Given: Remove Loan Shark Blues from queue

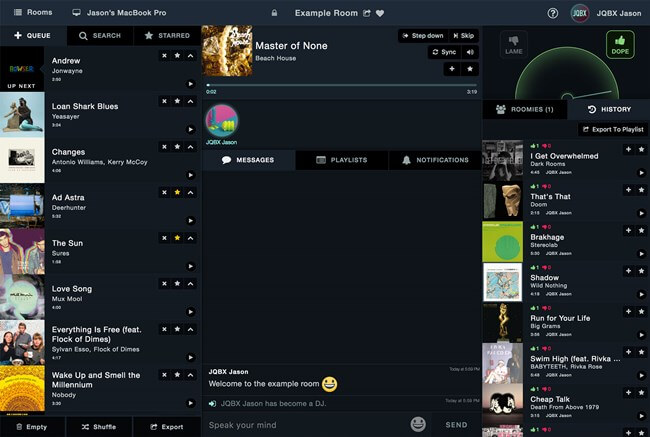Looking at the screenshot, I should point(165,101).
